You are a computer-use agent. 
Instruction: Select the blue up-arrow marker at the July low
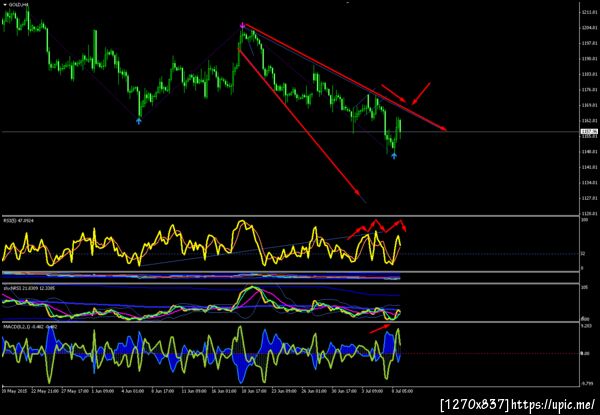point(394,156)
